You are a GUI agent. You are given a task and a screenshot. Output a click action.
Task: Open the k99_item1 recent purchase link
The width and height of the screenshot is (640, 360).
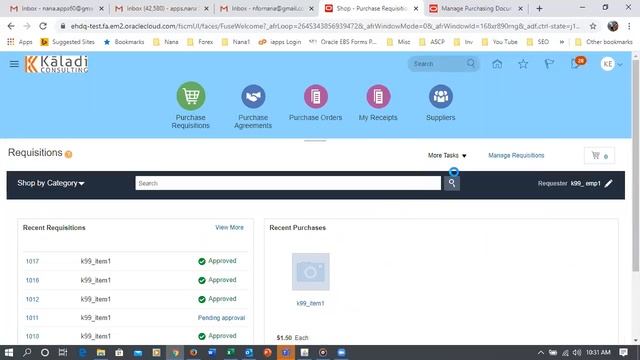(310, 303)
